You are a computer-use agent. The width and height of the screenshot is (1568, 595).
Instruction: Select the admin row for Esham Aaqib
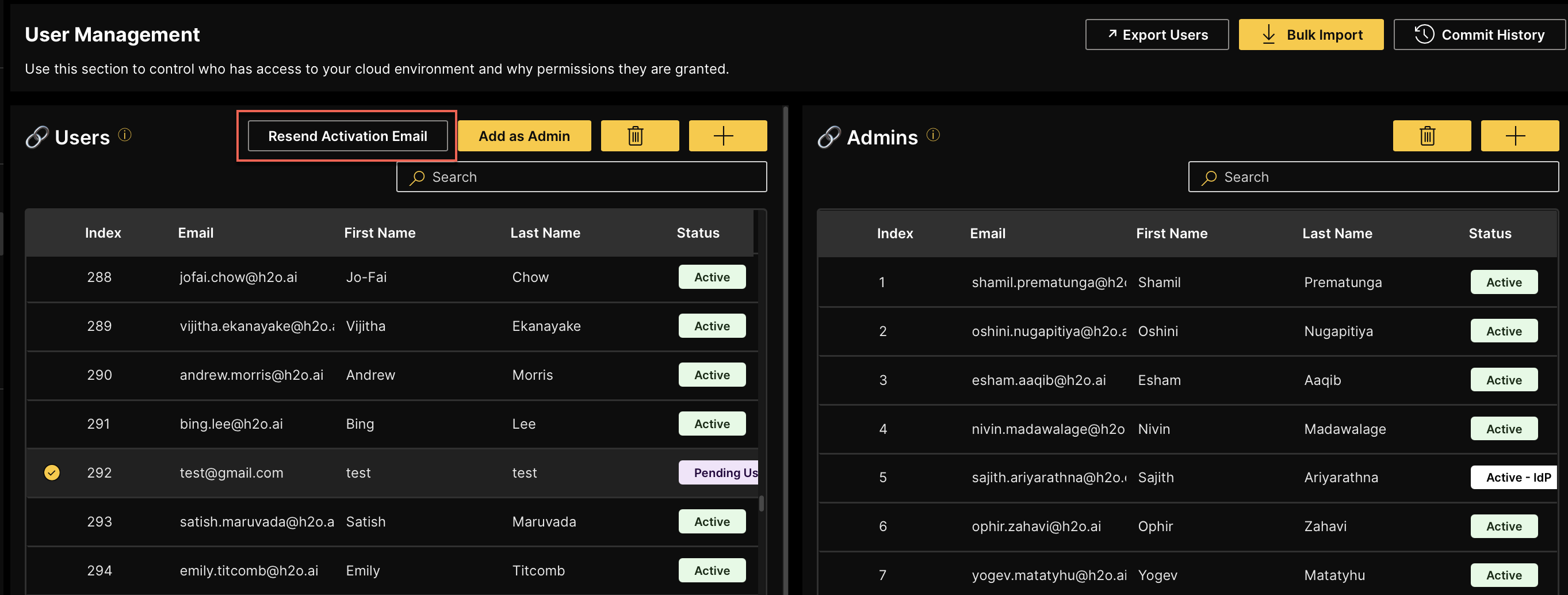[x=1038, y=380]
